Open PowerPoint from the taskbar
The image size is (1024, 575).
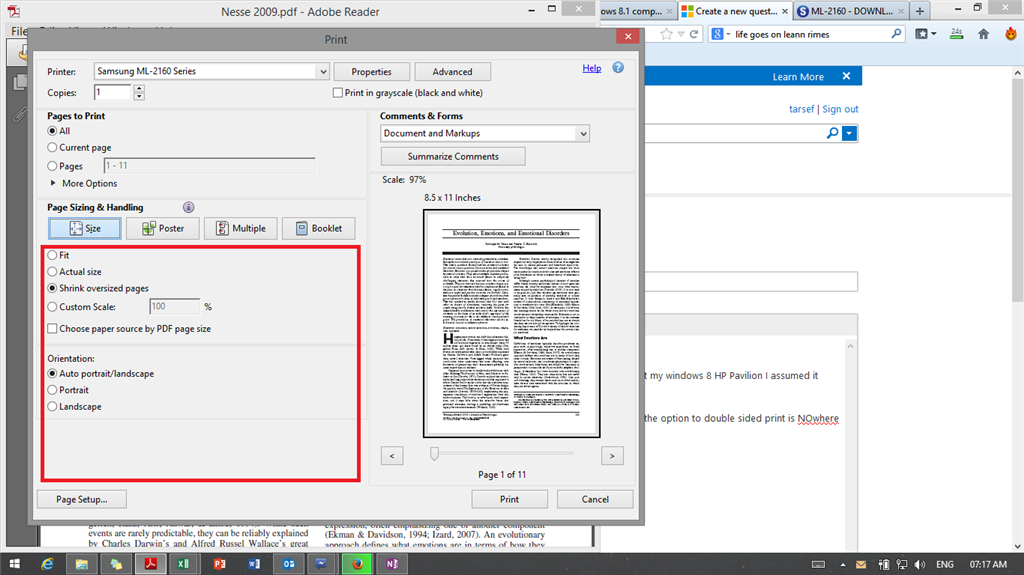click(x=219, y=564)
